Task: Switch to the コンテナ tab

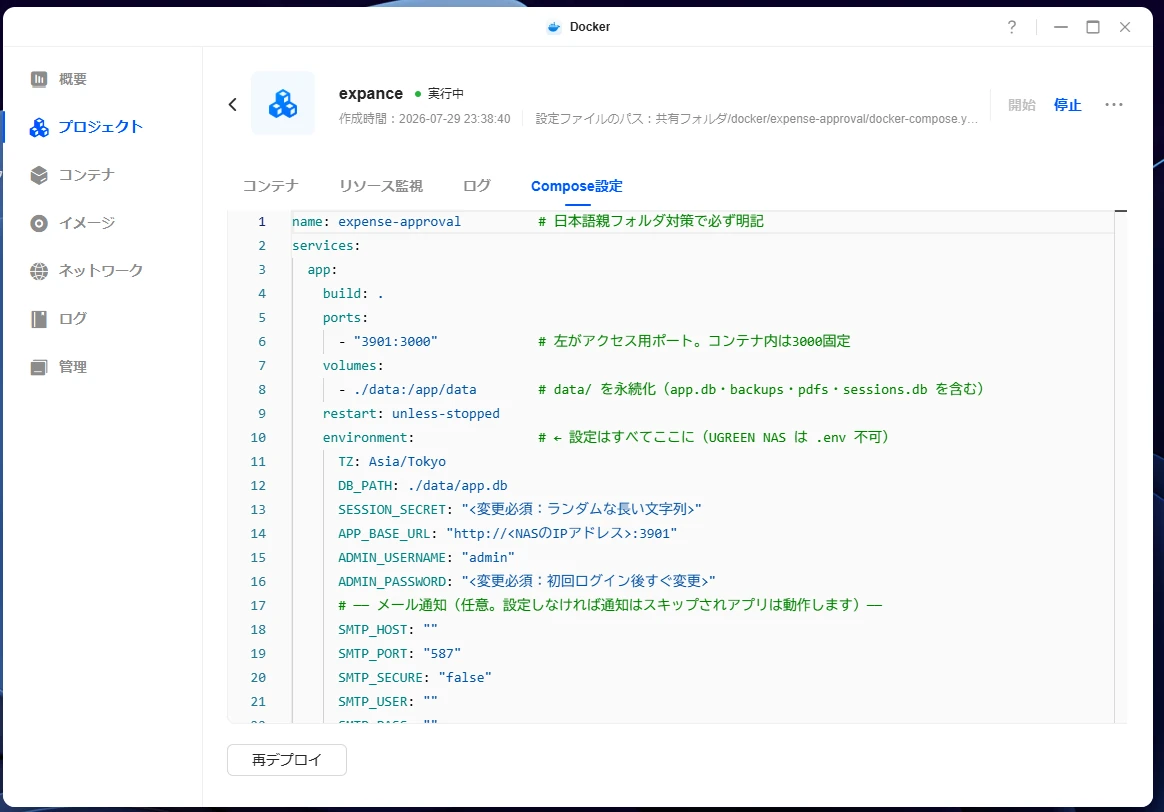Action: point(271,186)
